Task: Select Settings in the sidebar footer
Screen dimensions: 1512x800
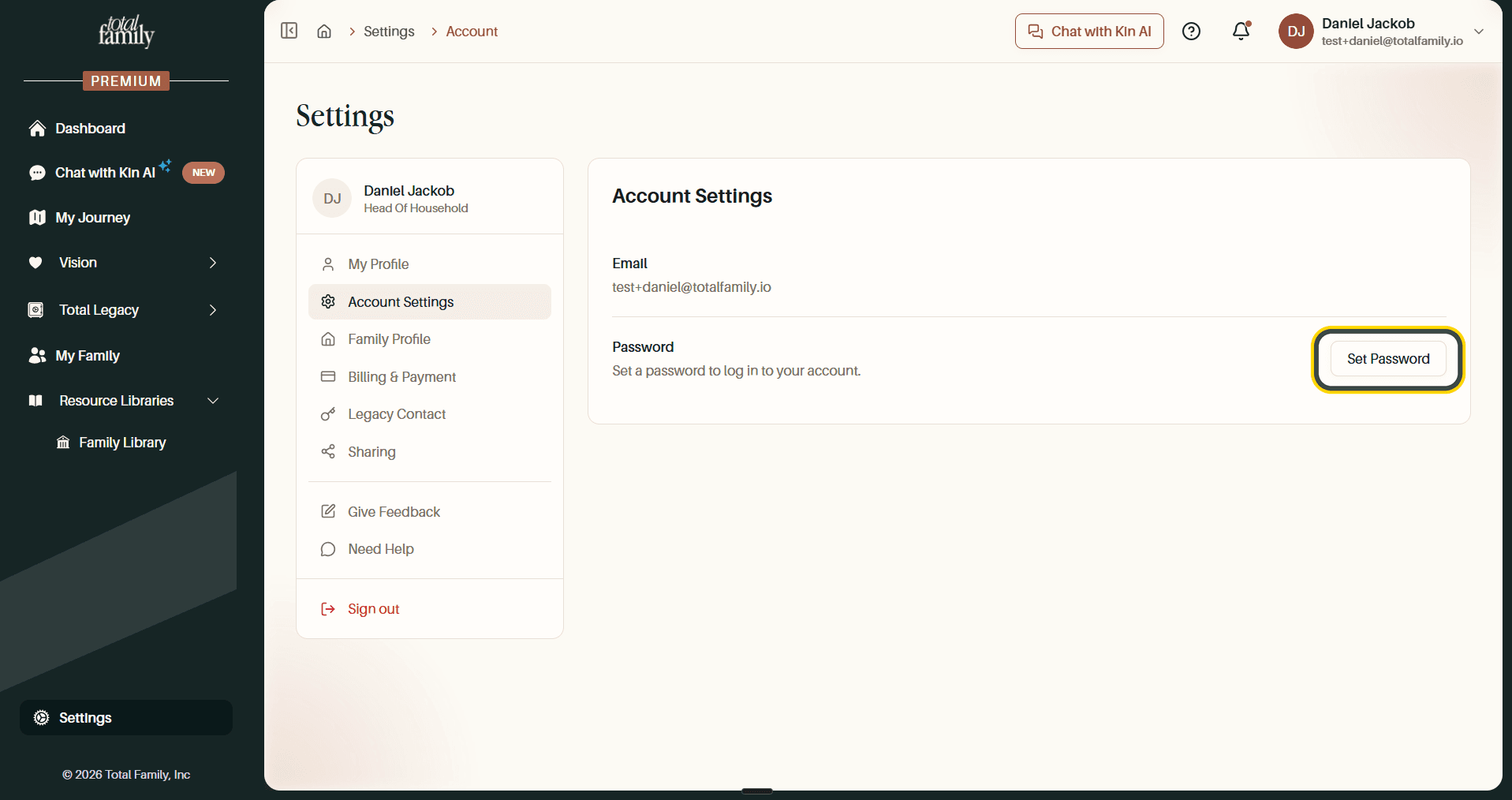Action: 126,718
